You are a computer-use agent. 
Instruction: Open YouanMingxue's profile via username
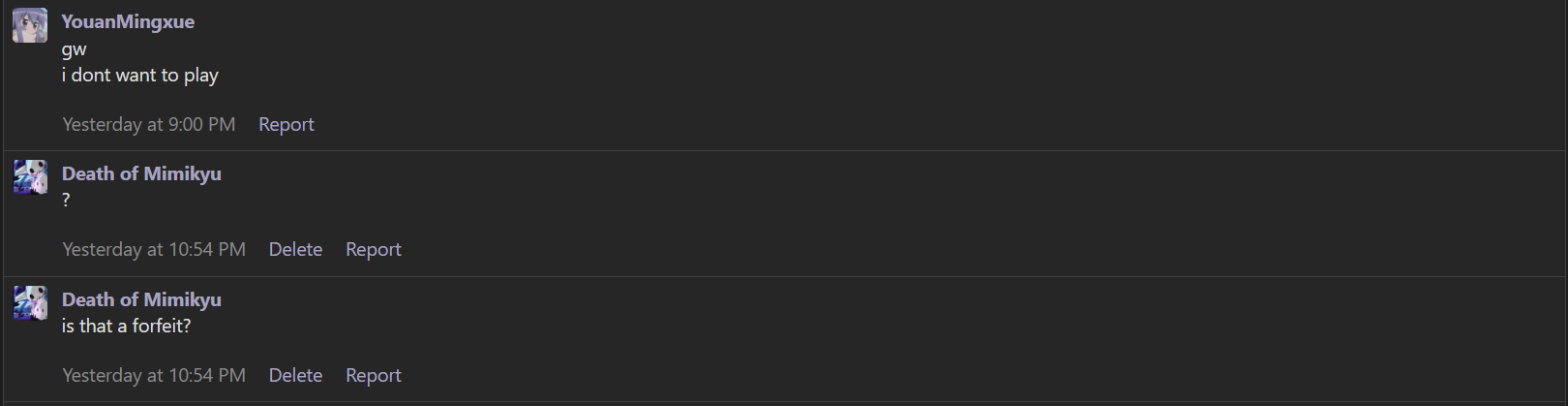pos(128,21)
